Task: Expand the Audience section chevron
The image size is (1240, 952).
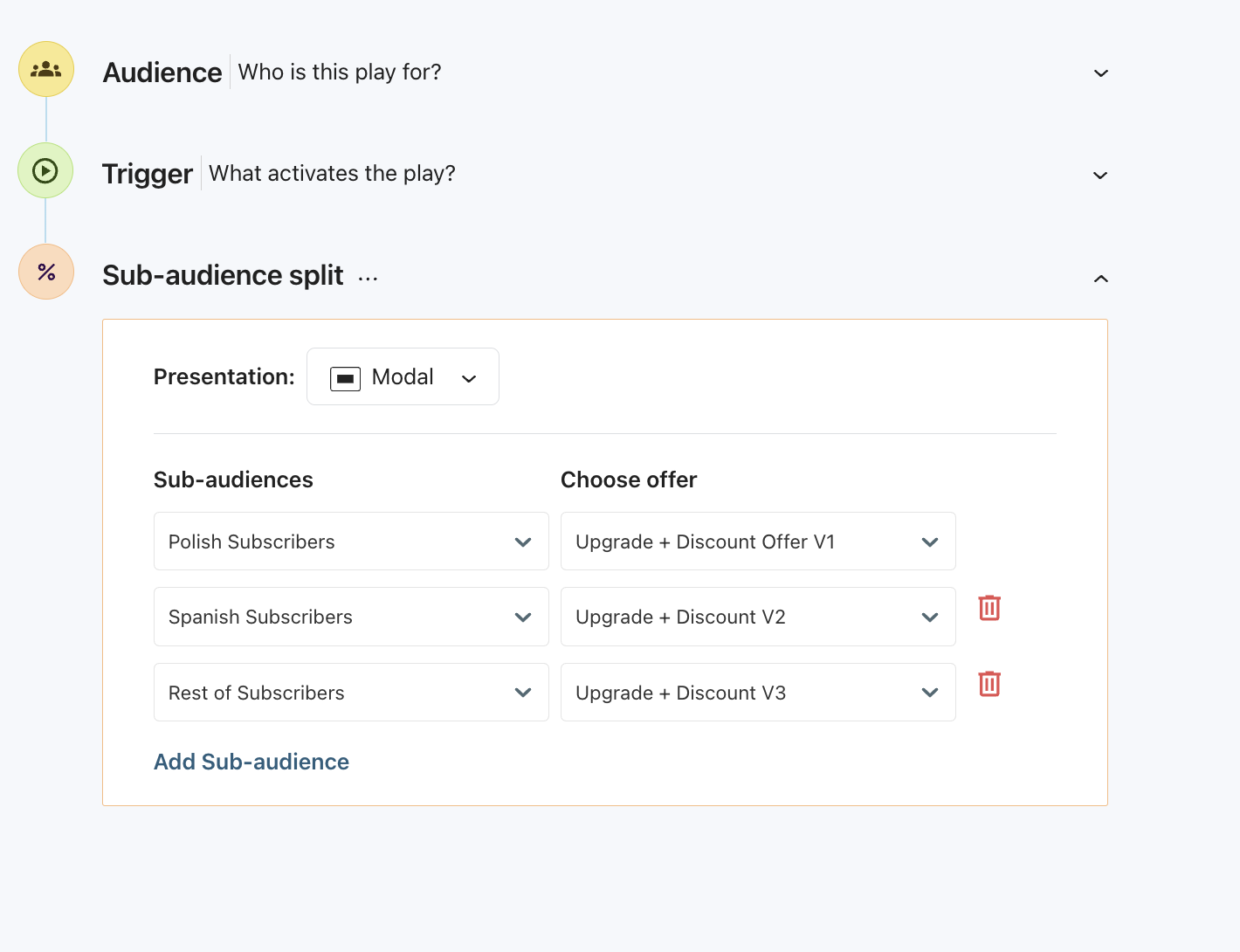Action: (x=1101, y=73)
